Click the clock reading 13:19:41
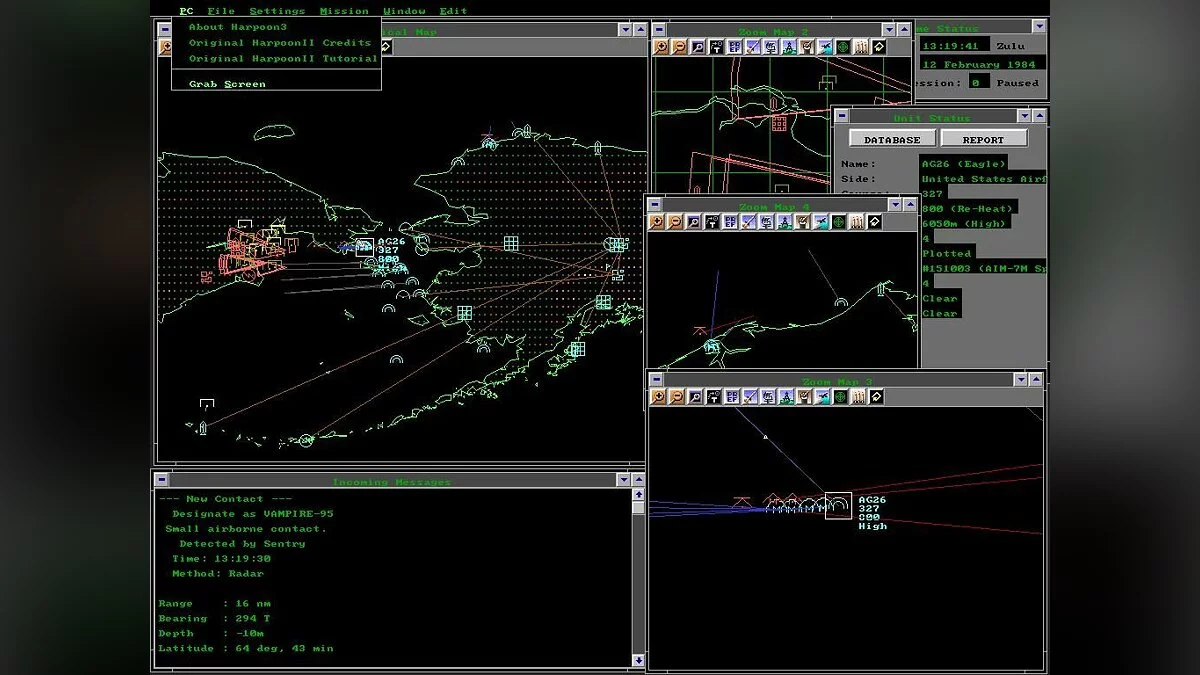The width and height of the screenshot is (1200, 675). 954,45
